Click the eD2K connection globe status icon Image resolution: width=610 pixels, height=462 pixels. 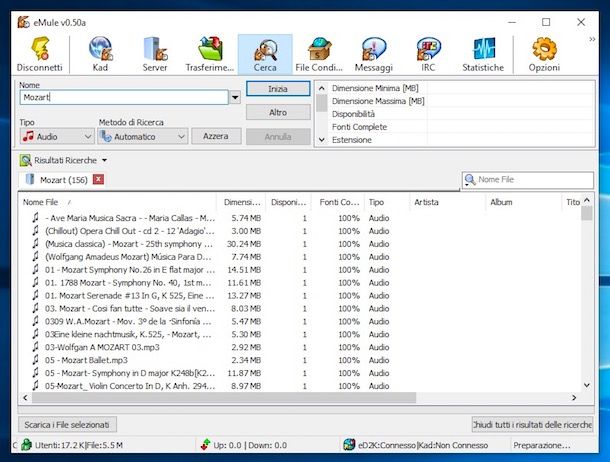349,444
